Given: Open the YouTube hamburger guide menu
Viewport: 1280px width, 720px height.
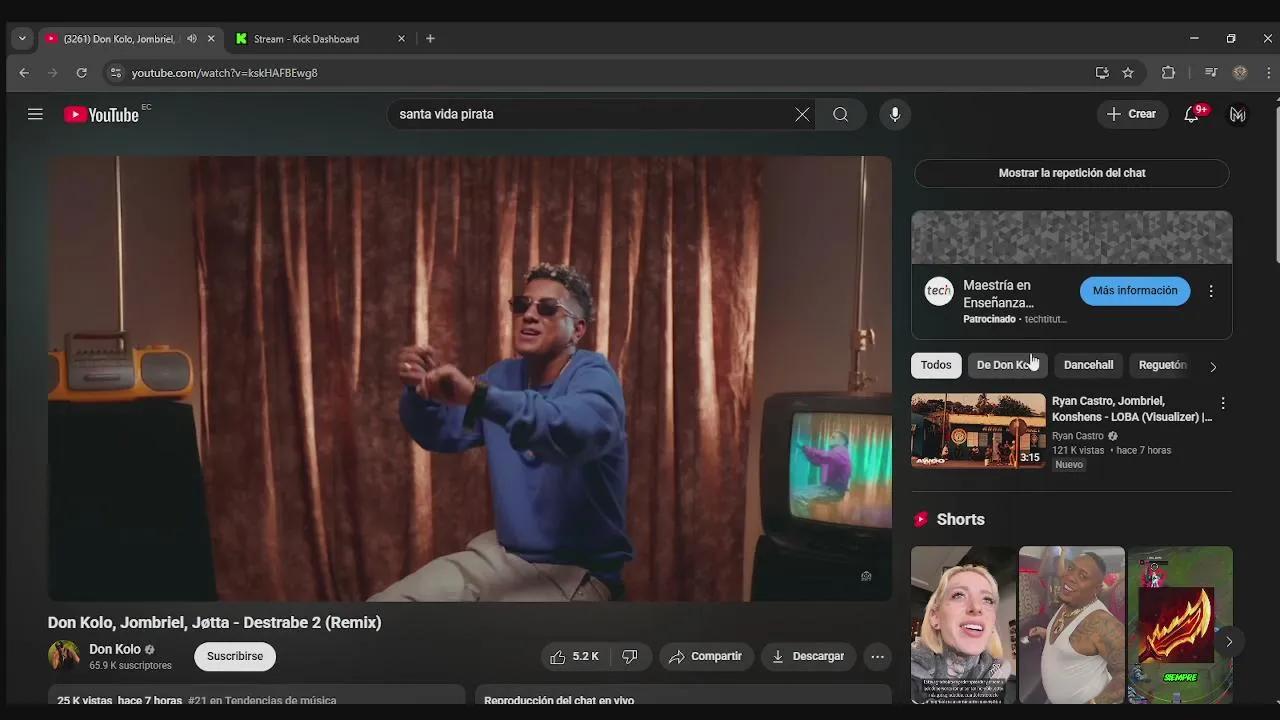Looking at the screenshot, I should [35, 114].
